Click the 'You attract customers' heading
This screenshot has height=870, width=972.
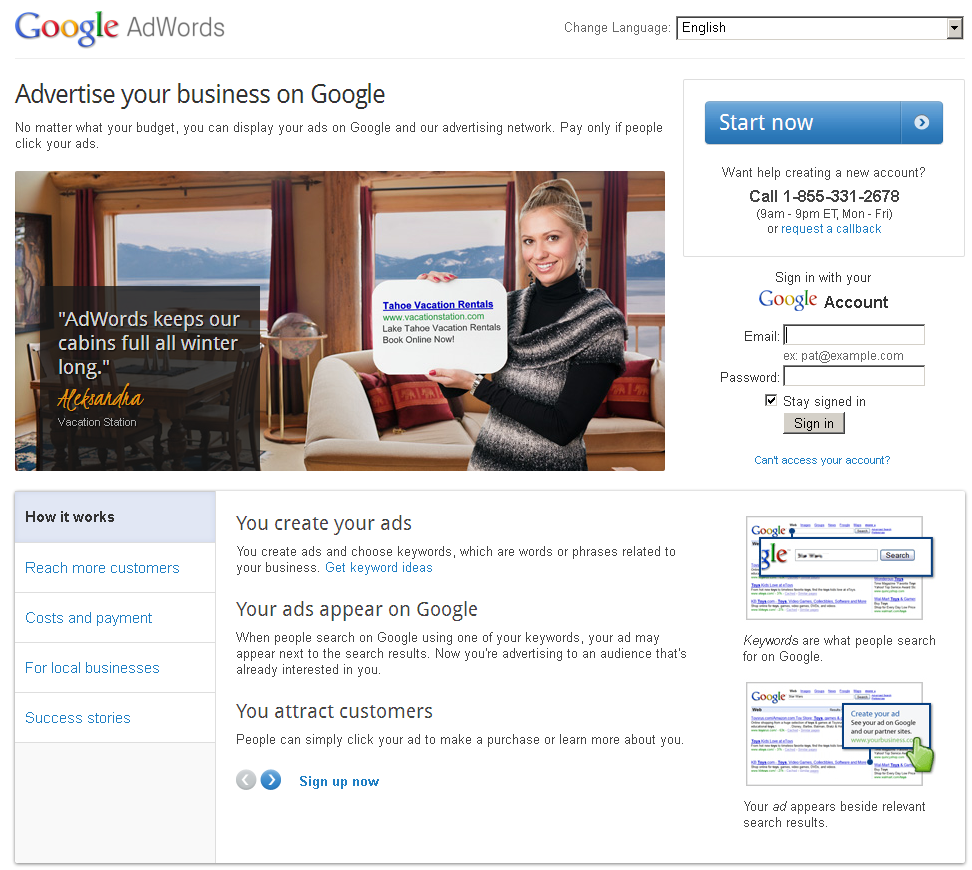pyautogui.click(x=334, y=711)
